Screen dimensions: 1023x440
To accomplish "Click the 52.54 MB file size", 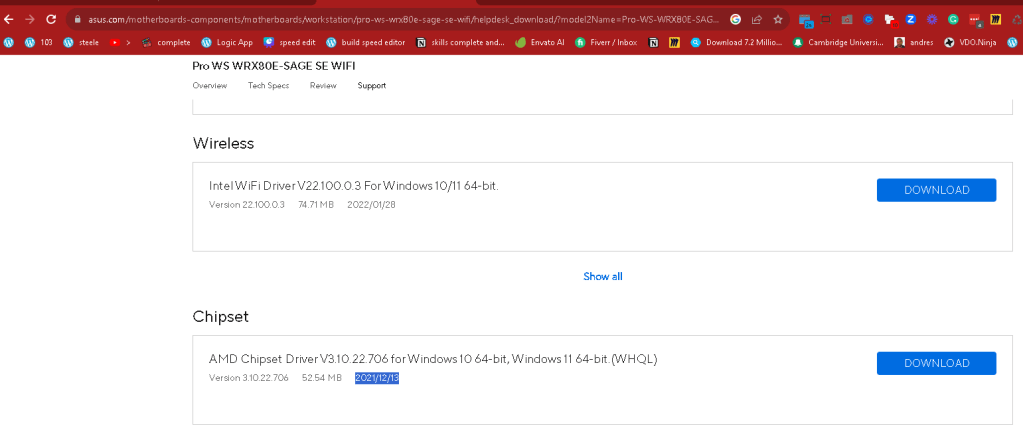I will point(322,378).
